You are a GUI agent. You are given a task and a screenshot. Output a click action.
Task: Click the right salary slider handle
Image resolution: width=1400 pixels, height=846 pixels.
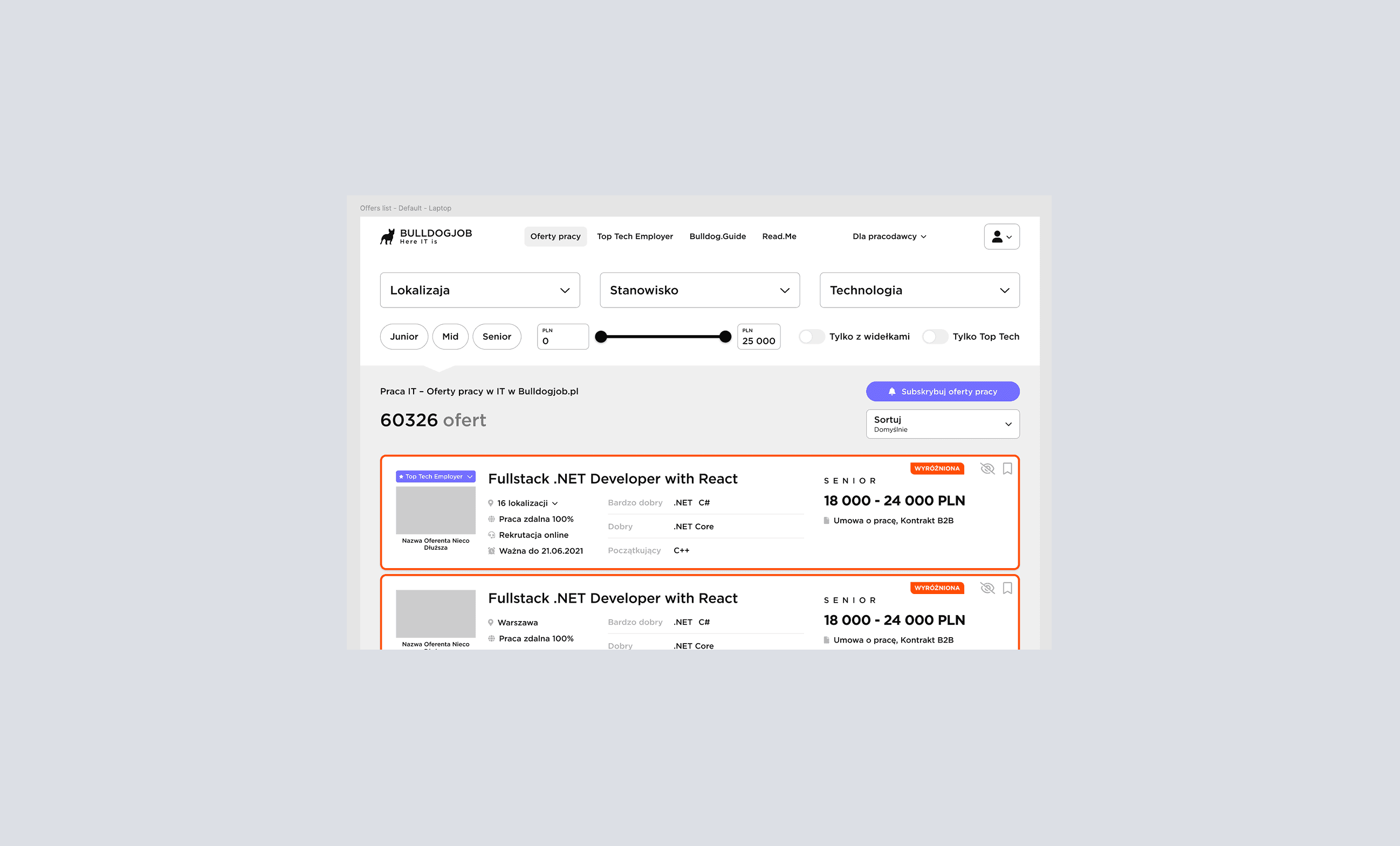(x=724, y=337)
